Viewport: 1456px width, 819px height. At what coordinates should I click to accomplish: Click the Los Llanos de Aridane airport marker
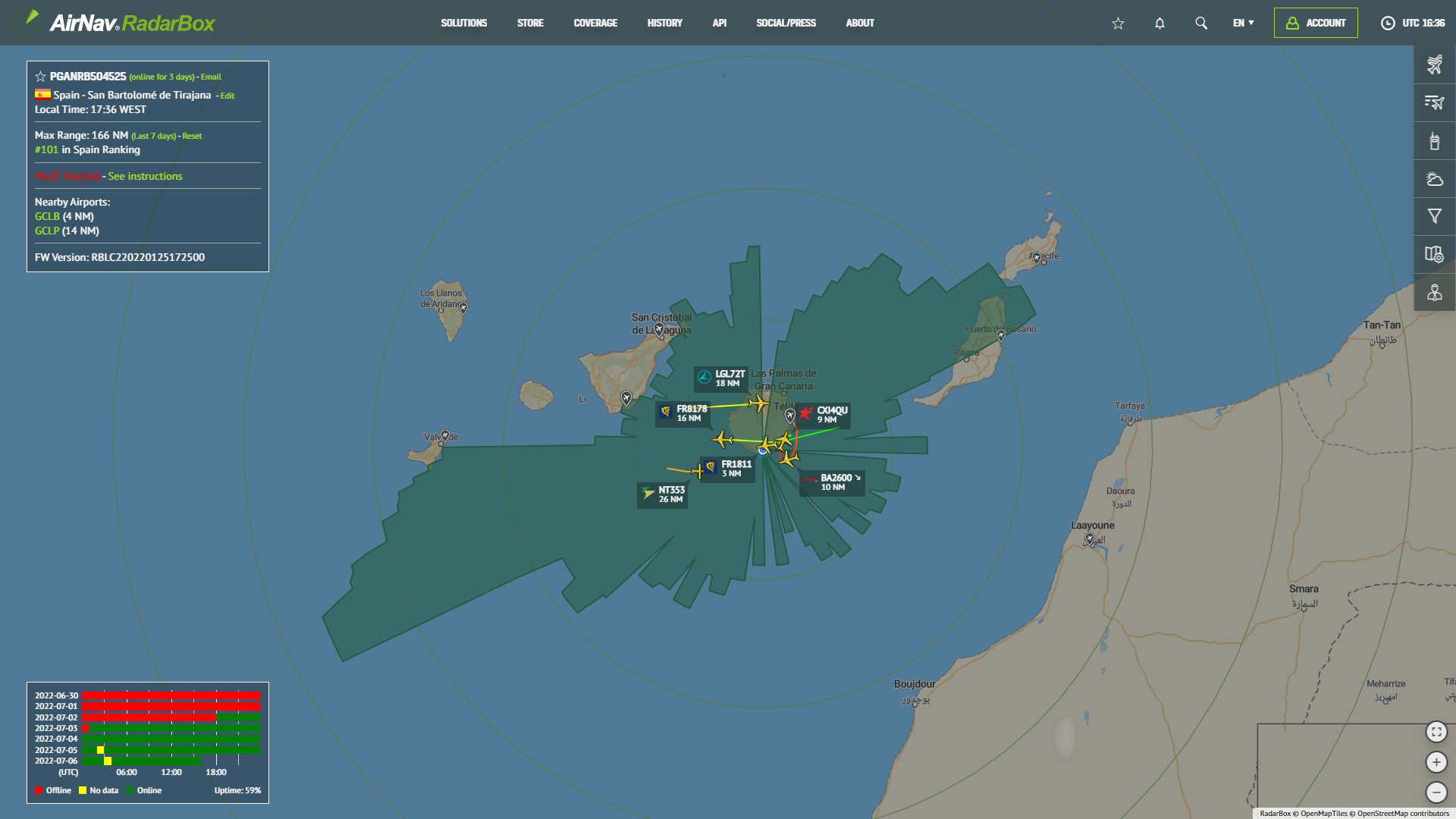pos(463,308)
